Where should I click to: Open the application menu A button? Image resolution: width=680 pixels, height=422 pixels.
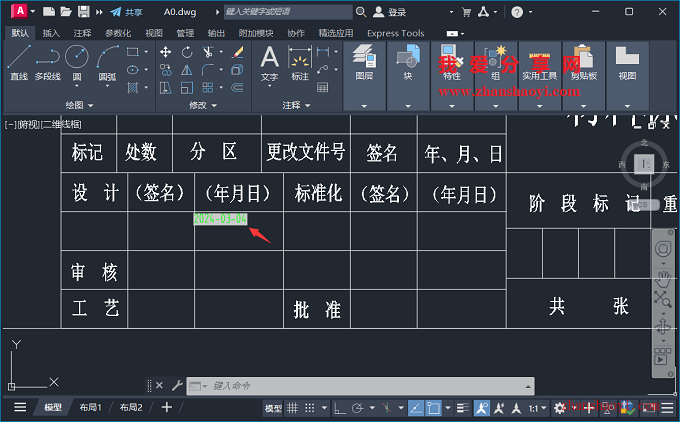click(20, 11)
